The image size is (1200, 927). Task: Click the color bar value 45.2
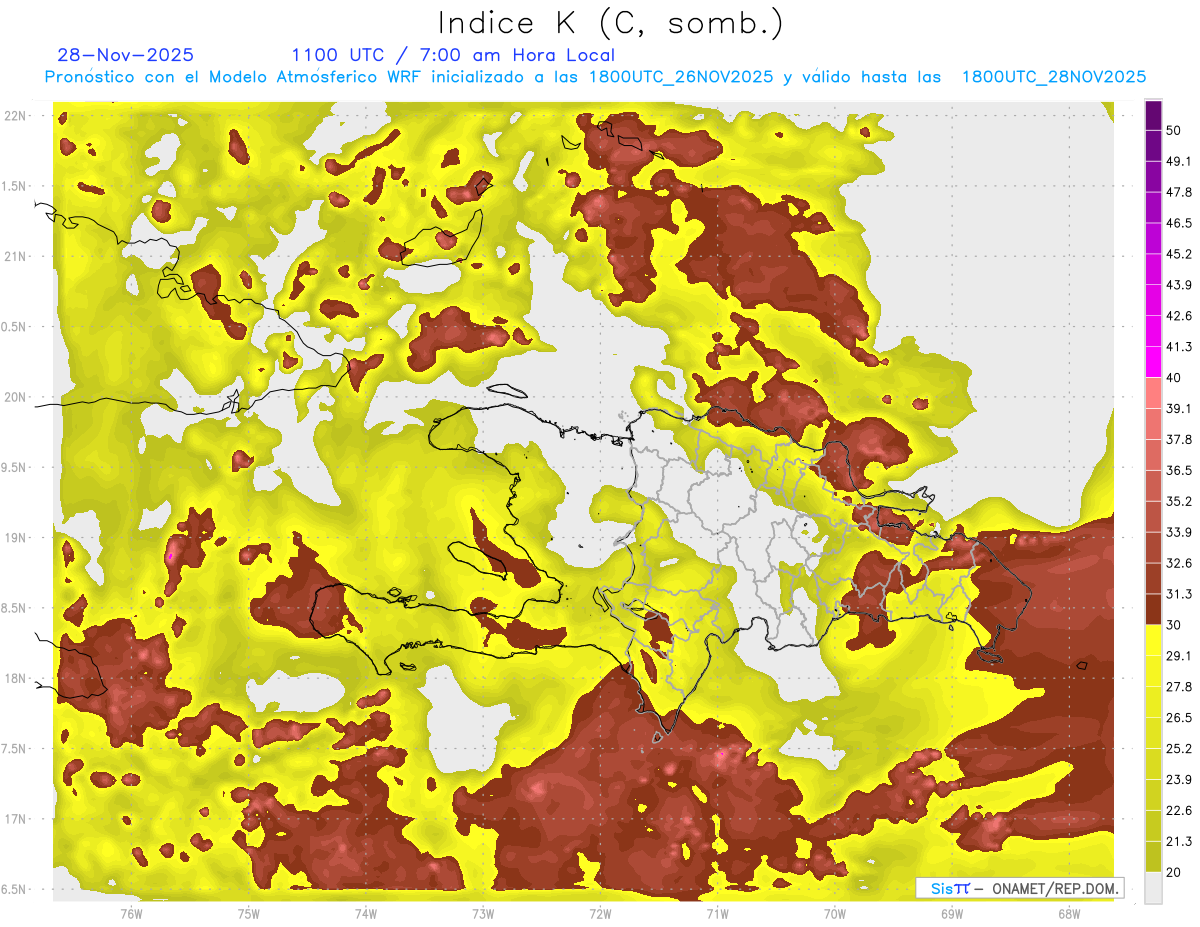point(1179,255)
